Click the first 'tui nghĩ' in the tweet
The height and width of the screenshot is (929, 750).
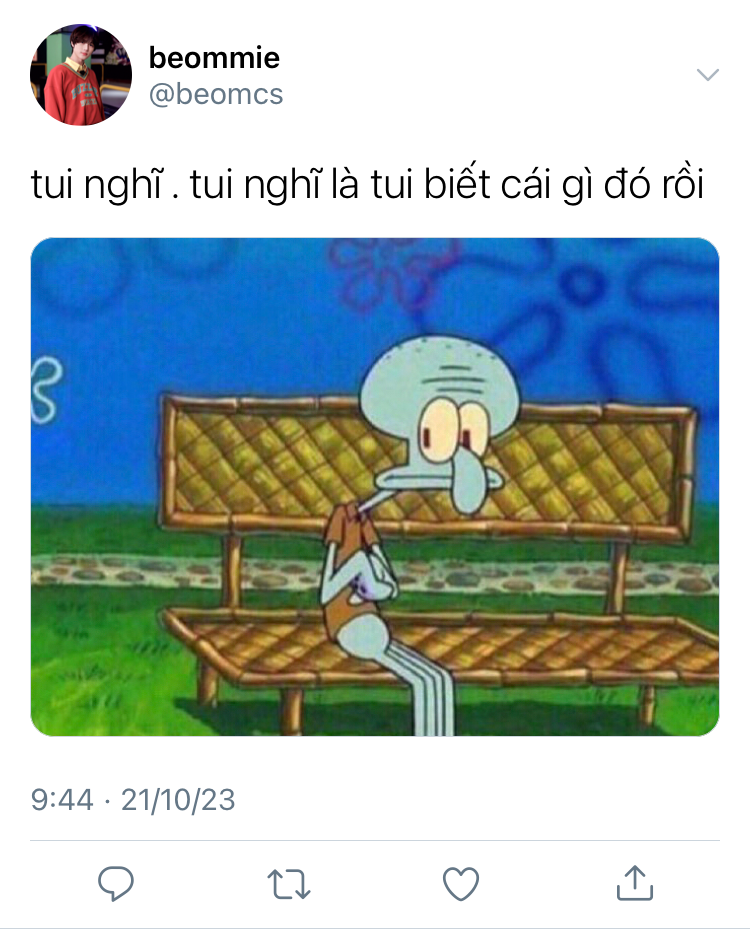coord(97,184)
